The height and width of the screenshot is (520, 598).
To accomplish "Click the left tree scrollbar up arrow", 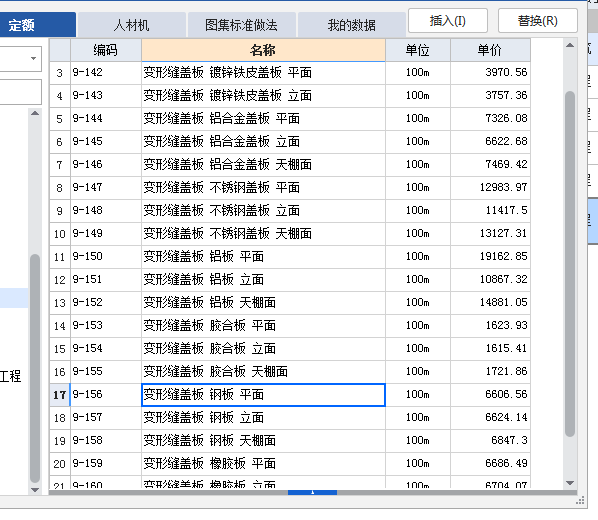I will pyautogui.click(x=35, y=113).
